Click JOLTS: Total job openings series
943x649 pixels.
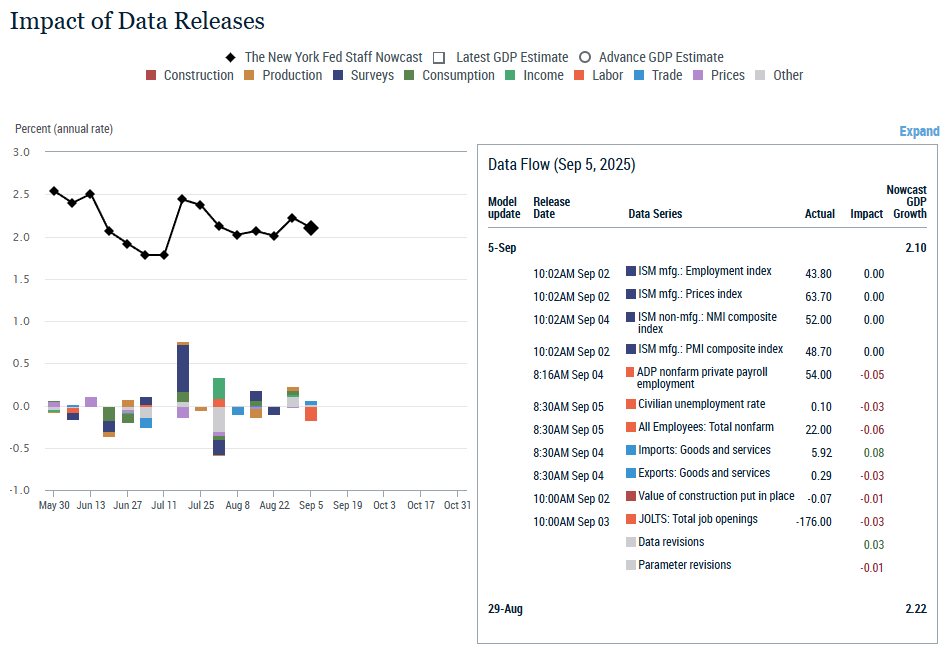point(697,519)
